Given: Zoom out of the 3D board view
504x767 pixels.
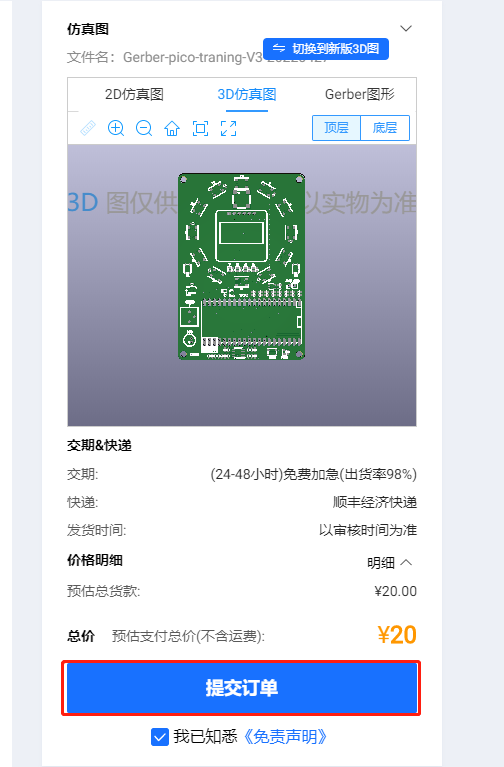Looking at the screenshot, I should 144,129.
